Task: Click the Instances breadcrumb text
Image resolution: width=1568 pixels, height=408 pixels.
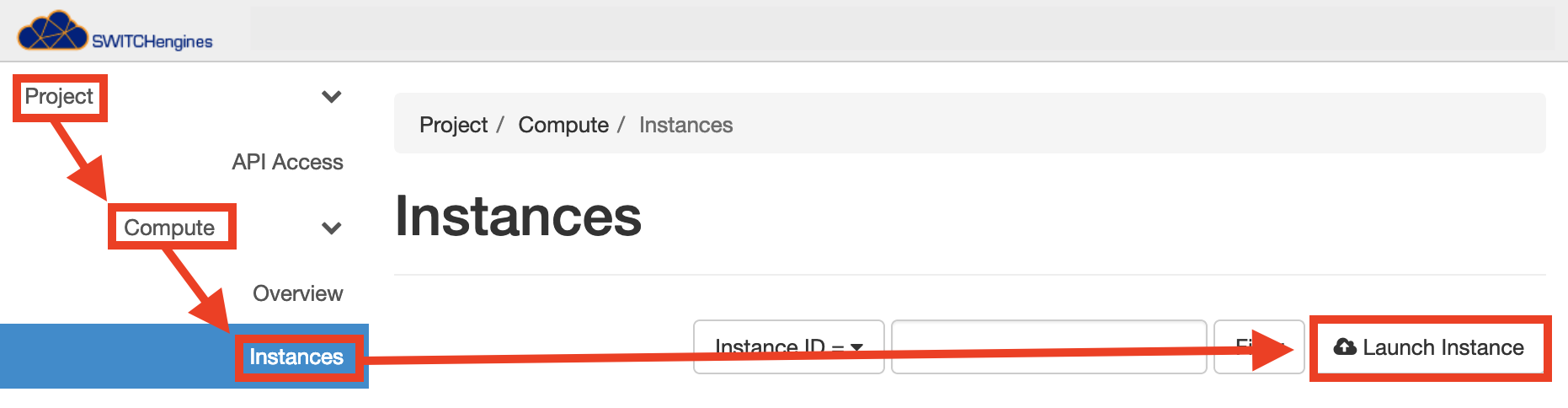Action: click(685, 125)
